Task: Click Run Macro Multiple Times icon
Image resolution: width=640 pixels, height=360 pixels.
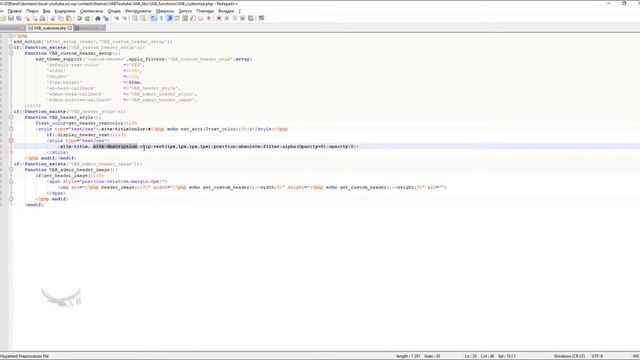Action: point(242,18)
